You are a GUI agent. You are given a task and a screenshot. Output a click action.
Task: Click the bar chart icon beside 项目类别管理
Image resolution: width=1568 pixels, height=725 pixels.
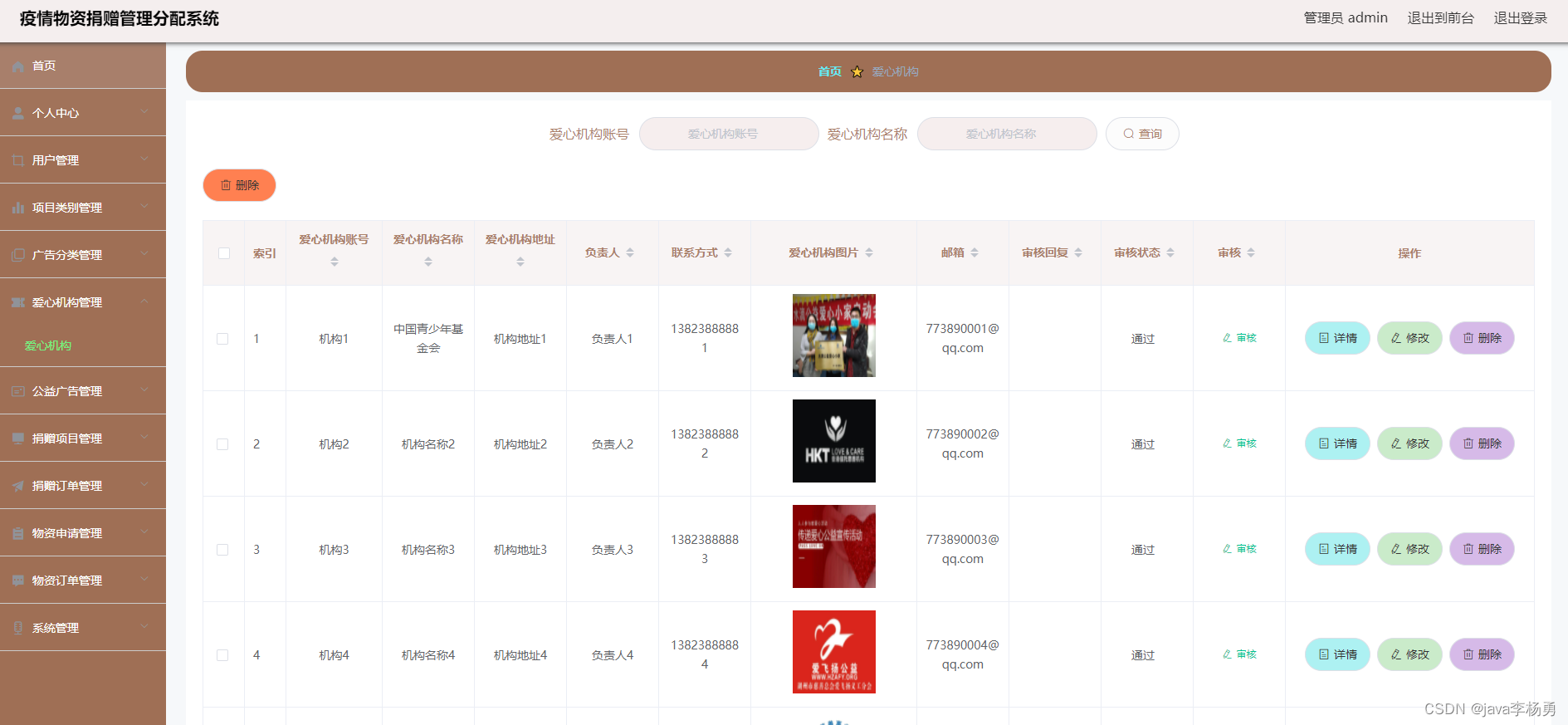tap(18, 208)
